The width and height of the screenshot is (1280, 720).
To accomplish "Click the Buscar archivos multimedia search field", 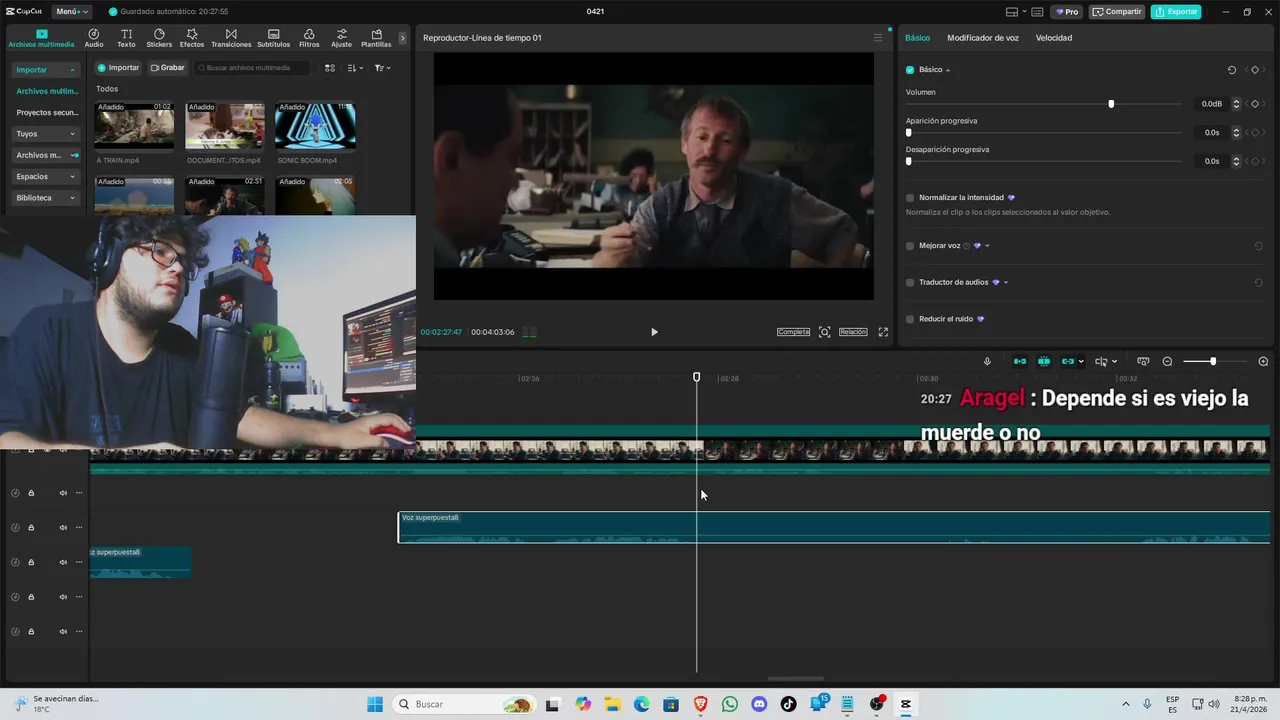I will point(252,68).
